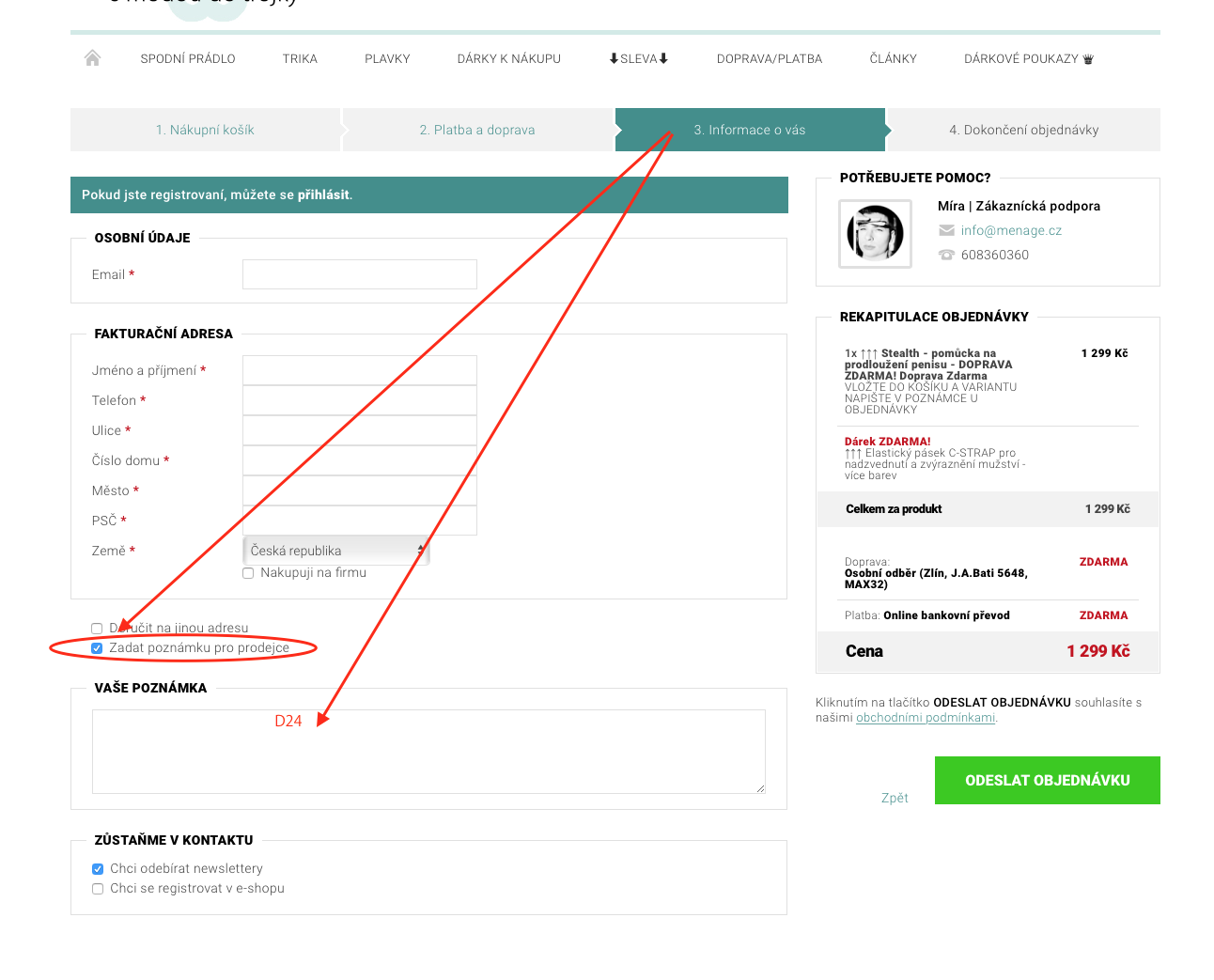Go back to step 1 Nákupní košík
This screenshot has height=980, width=1214.
[205, 130]
